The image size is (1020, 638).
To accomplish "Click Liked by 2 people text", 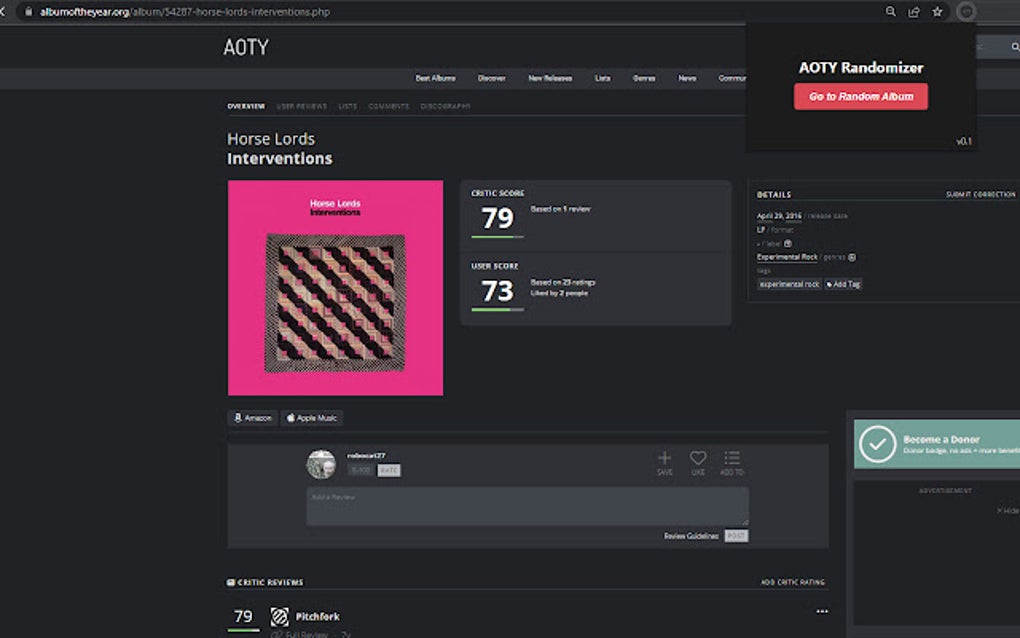I will point(559,293).
